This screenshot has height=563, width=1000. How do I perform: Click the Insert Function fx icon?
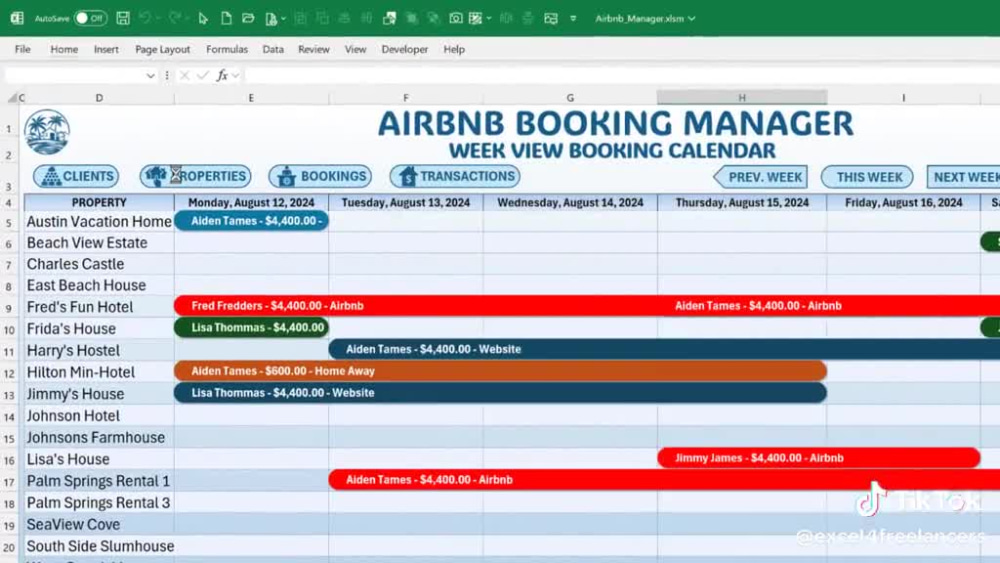[x=222, y=75]
